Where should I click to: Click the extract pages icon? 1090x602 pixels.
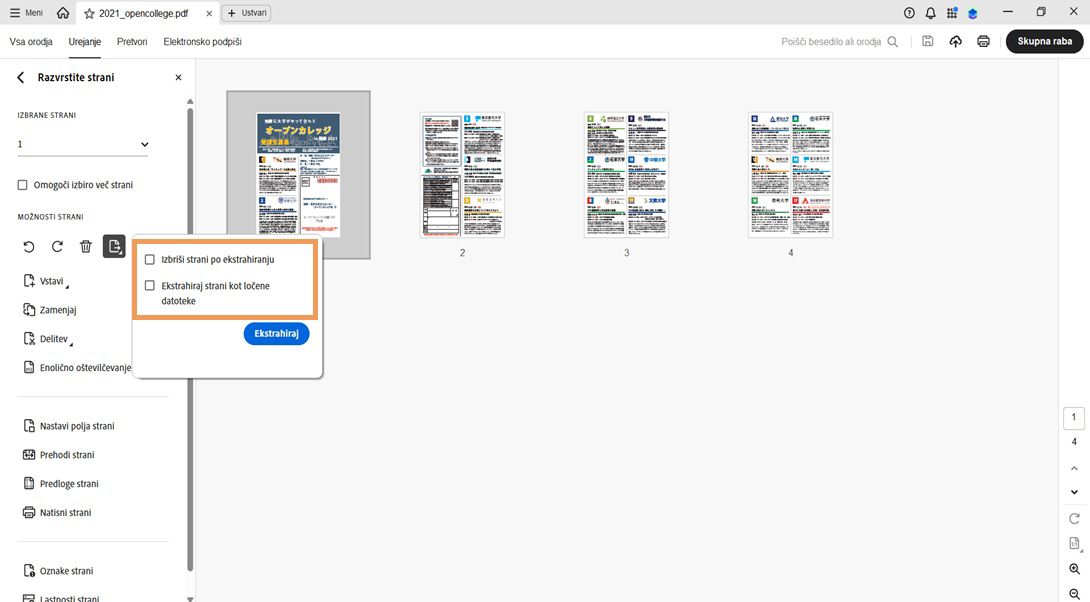[x=114, y=246]
